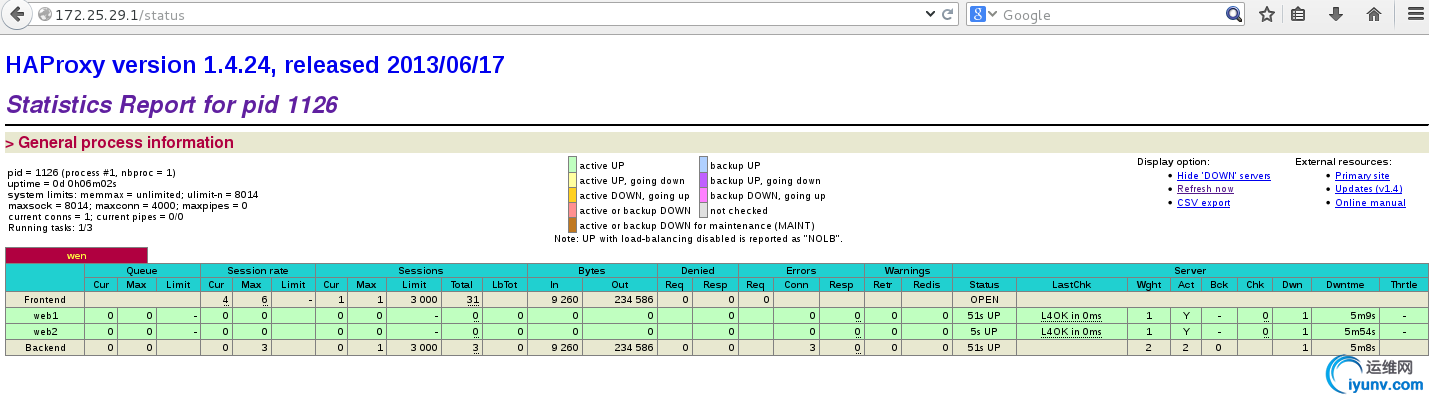
Task: Click the Warnings column group header
Action: pyautogui.click(x=908, y=270)
